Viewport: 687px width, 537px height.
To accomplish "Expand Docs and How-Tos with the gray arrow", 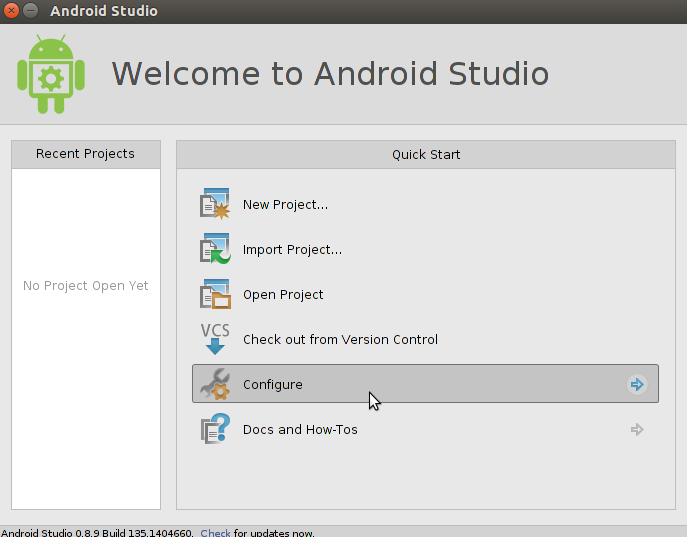I will click(637, 429).
